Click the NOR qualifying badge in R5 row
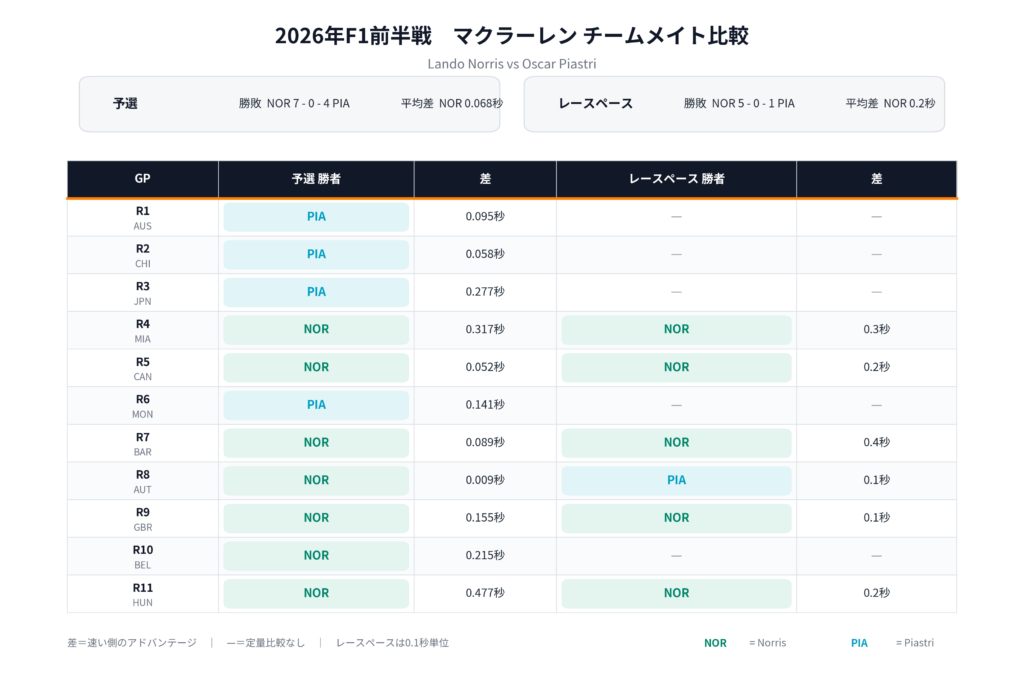Viewport: 1024px width, 698px height. pos(316,368)
